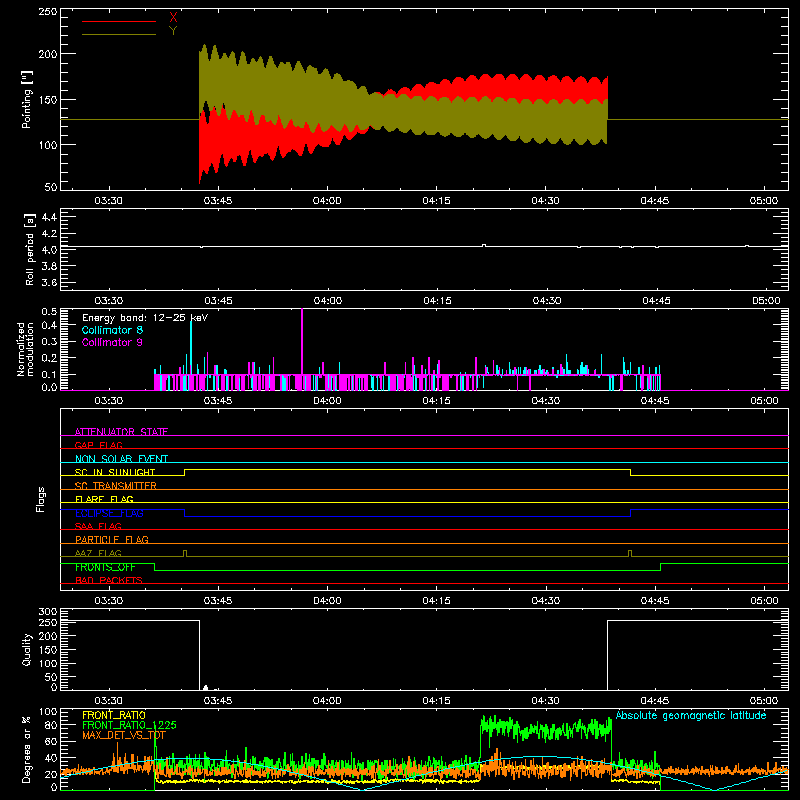Select the Roll period axis title
The height and width of the screenshot is (800, 800).
click(x=30, y=249)
